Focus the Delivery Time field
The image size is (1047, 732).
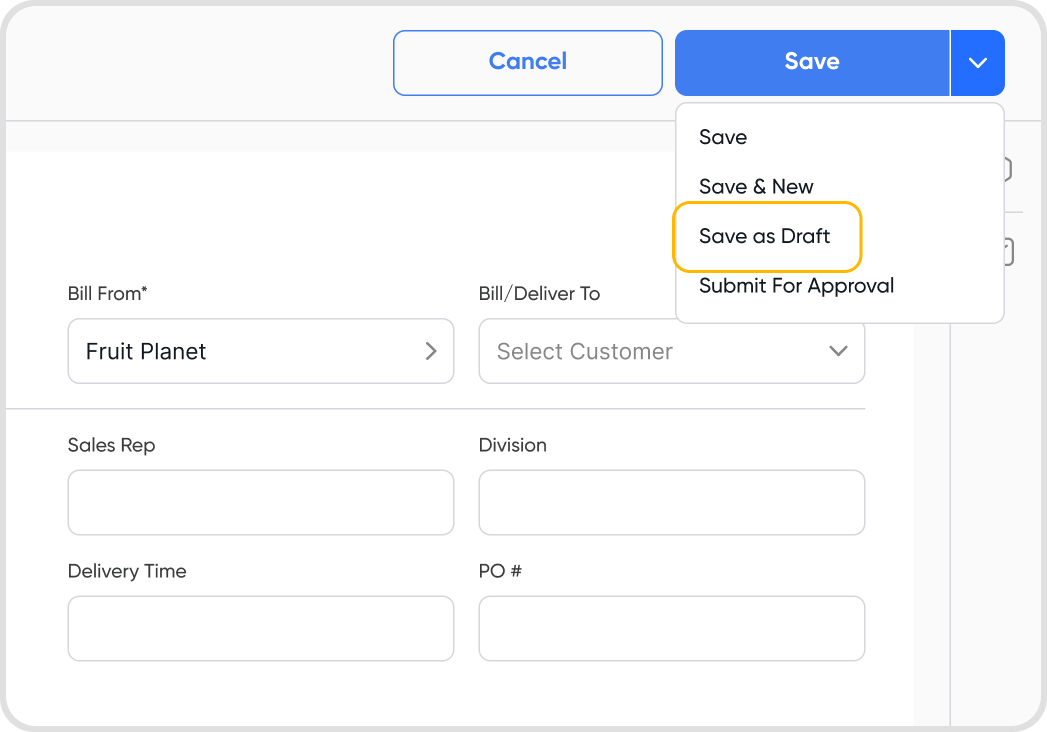coord(260,628)
